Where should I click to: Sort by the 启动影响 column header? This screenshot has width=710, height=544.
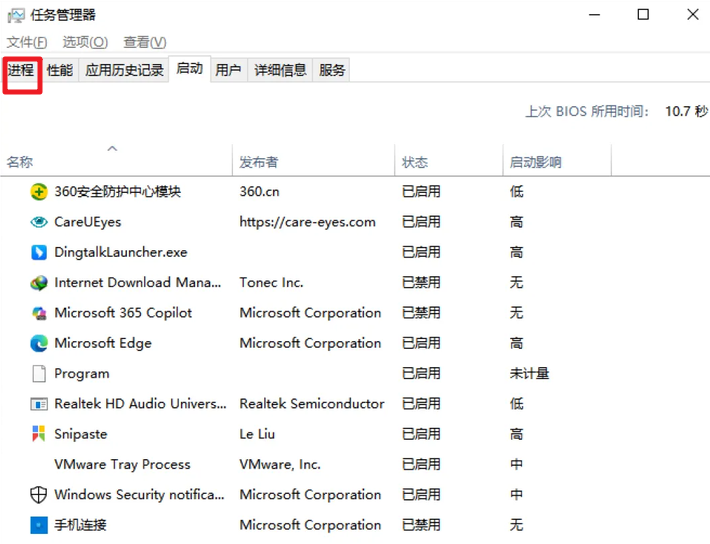[557, 162]
